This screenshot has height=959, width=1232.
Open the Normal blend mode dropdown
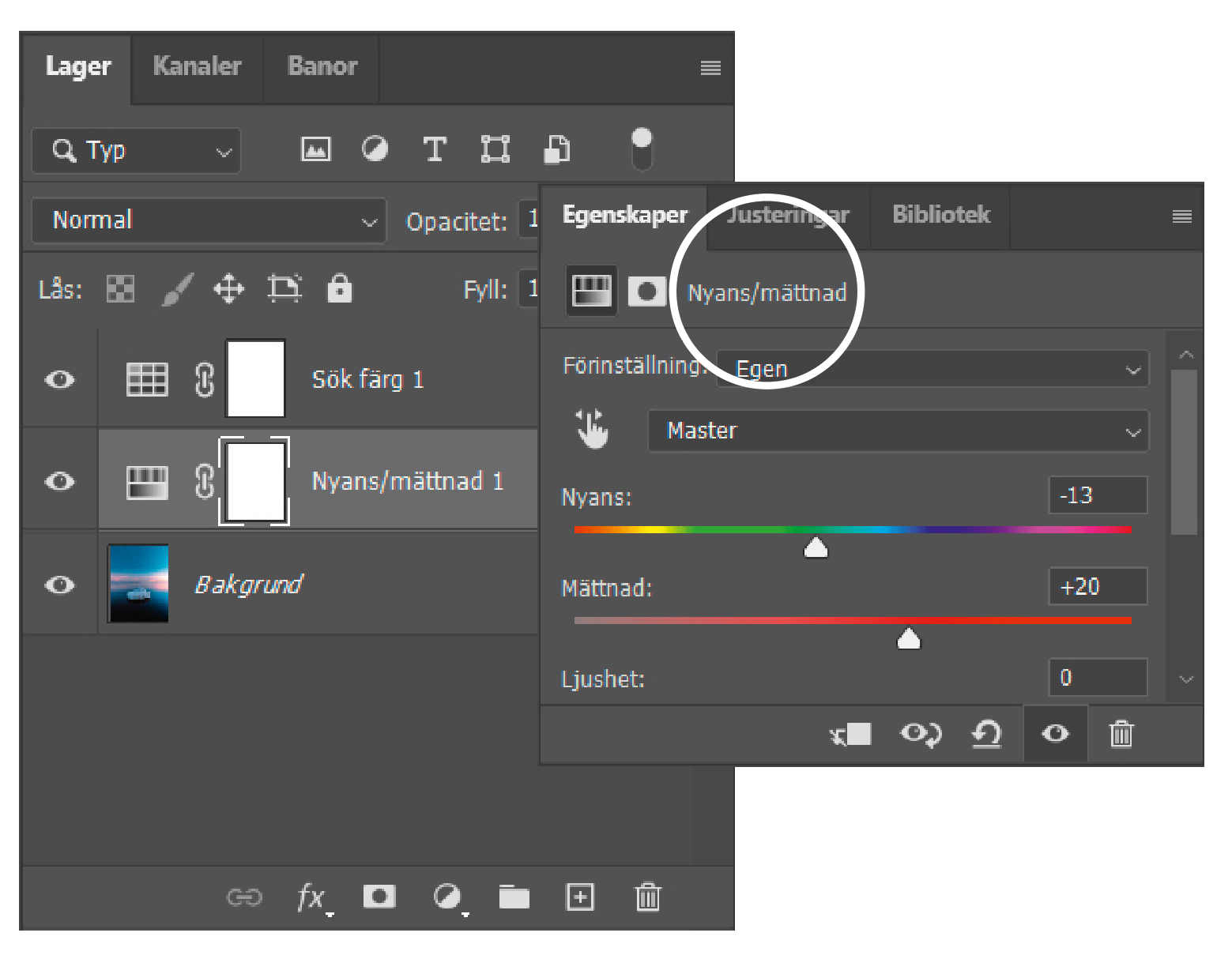[209, 220]
